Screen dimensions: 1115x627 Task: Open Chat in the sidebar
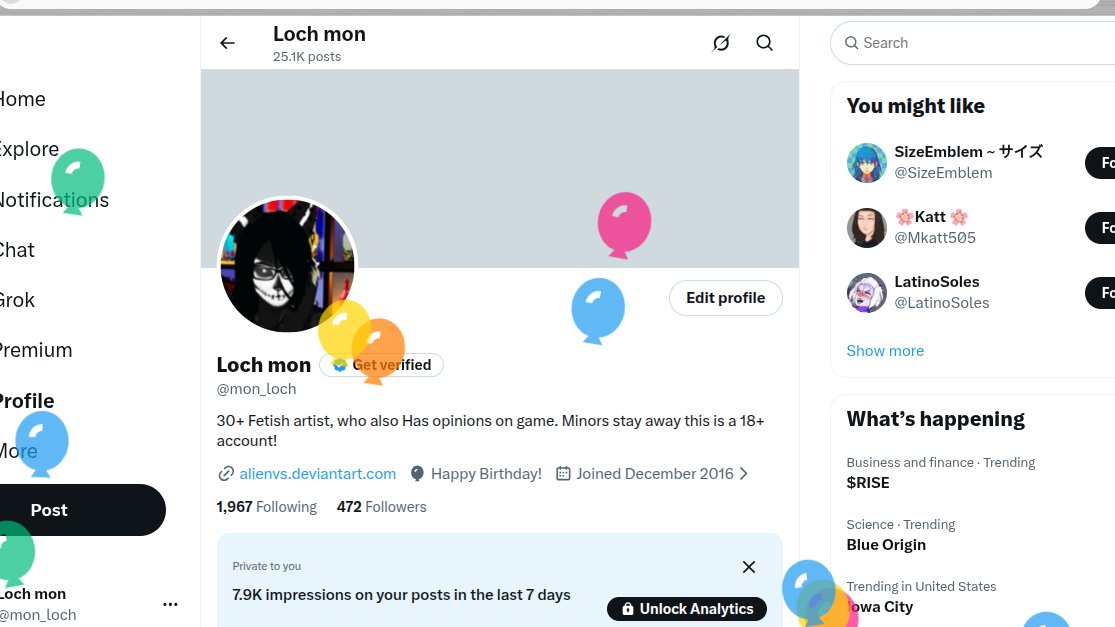(16, 250)
